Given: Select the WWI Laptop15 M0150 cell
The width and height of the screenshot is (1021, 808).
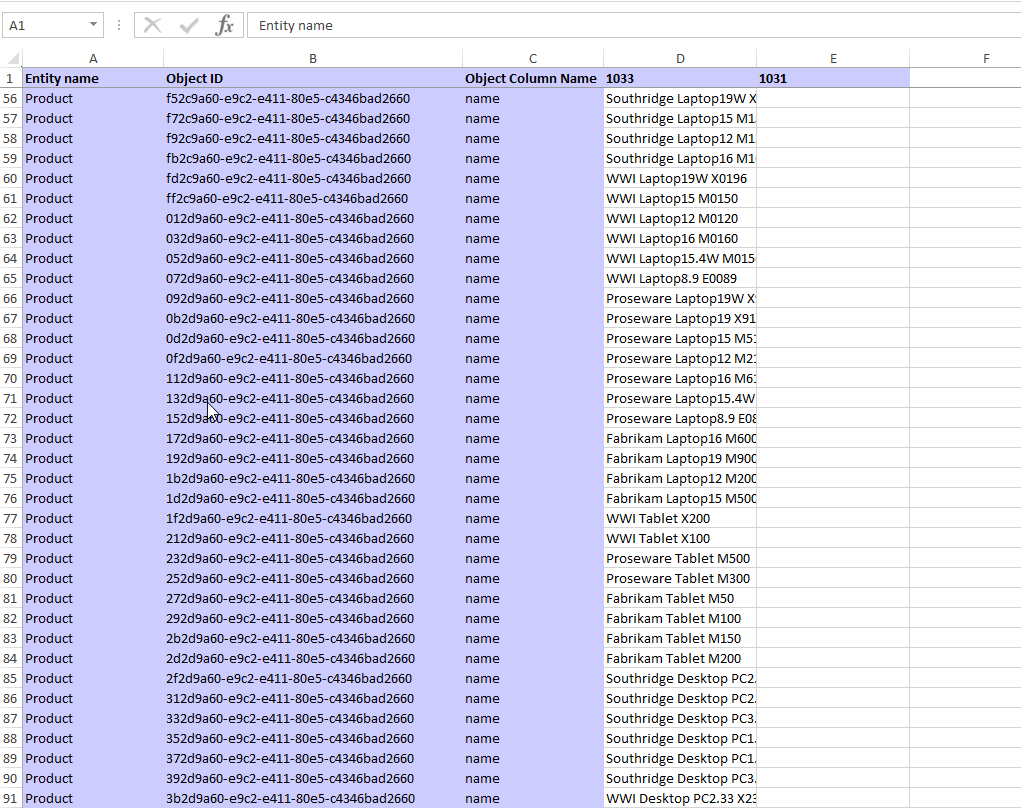Looking at the screenshot, I should click(x=680, y=199).
